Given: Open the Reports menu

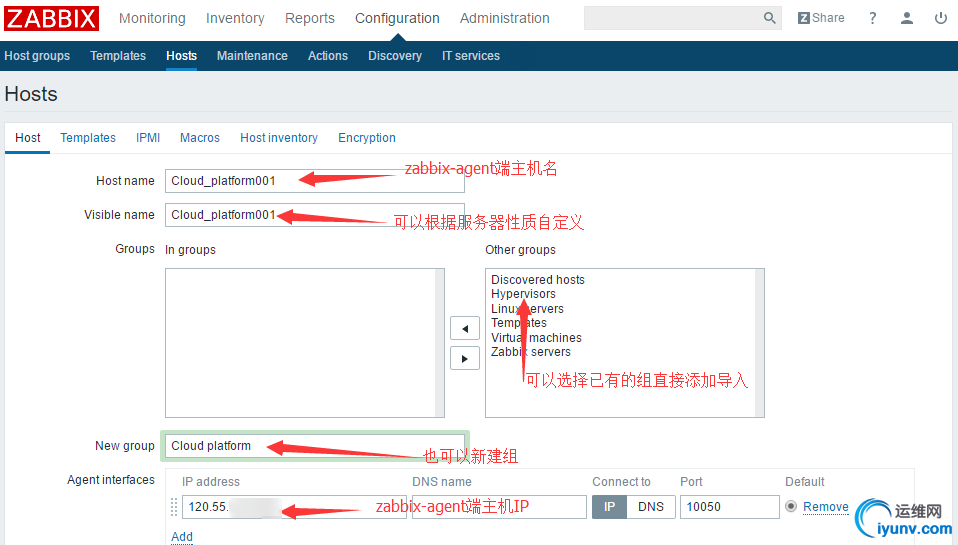Looking at the screenshot, I should (310, 18).
